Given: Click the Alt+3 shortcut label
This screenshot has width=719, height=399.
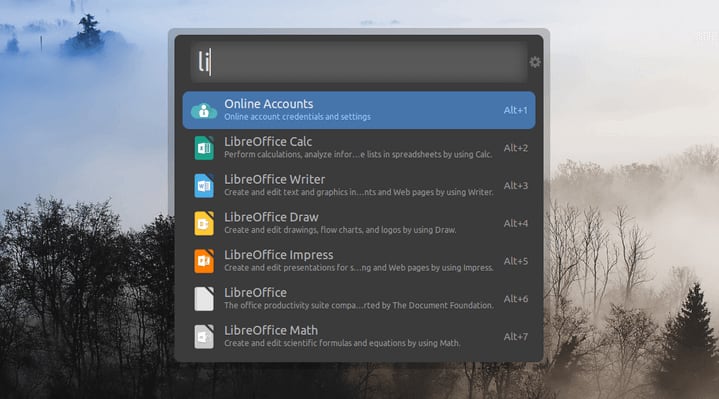Looking at the screenshot, I should 516,186.
